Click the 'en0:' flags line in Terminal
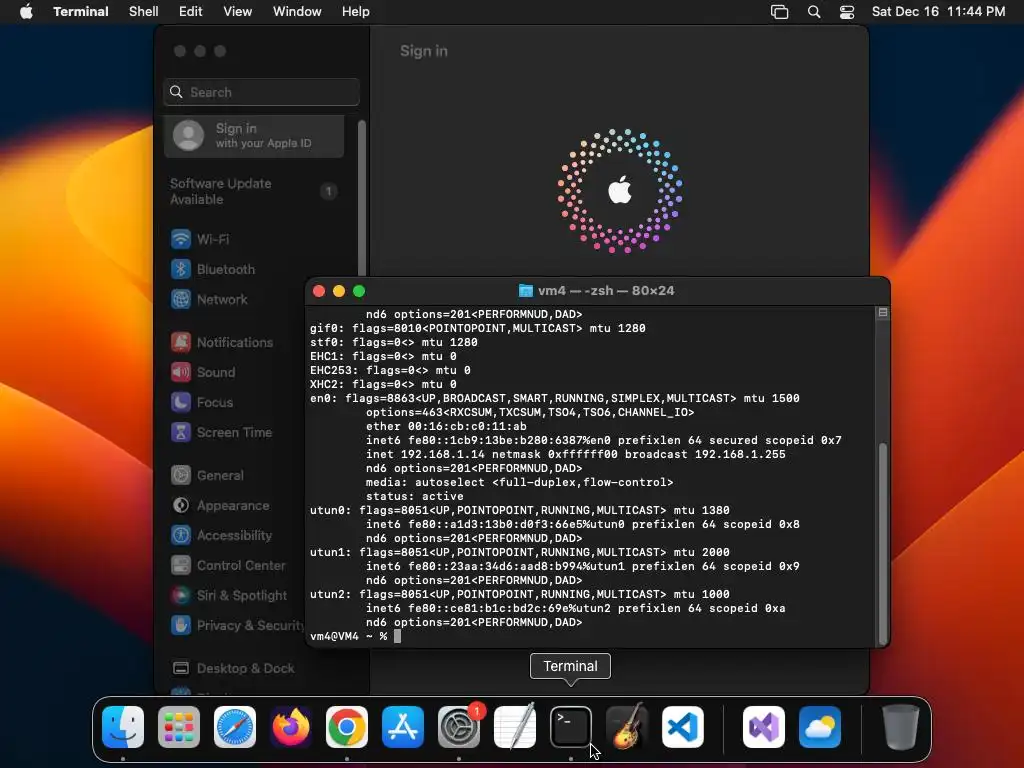The width and height of the screenshot is (1024, 768). [554, 398]
